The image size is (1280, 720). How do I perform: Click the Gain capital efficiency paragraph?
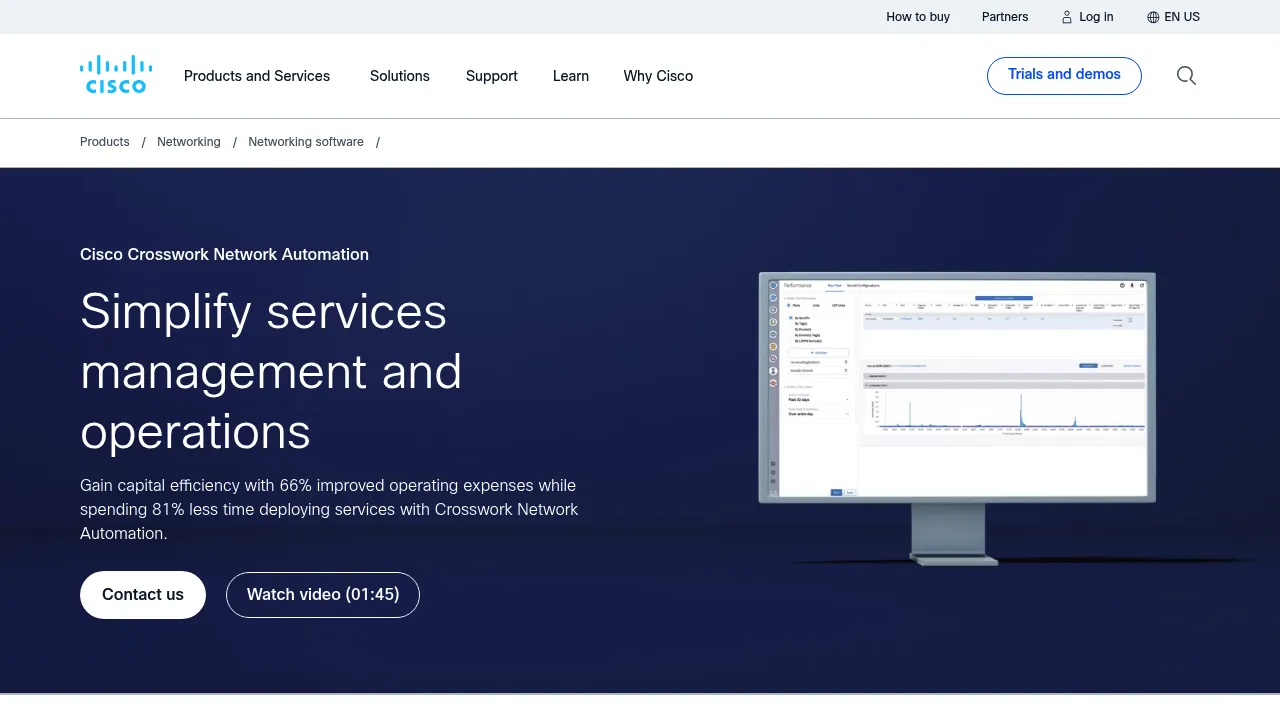click(x=329, y=509)
